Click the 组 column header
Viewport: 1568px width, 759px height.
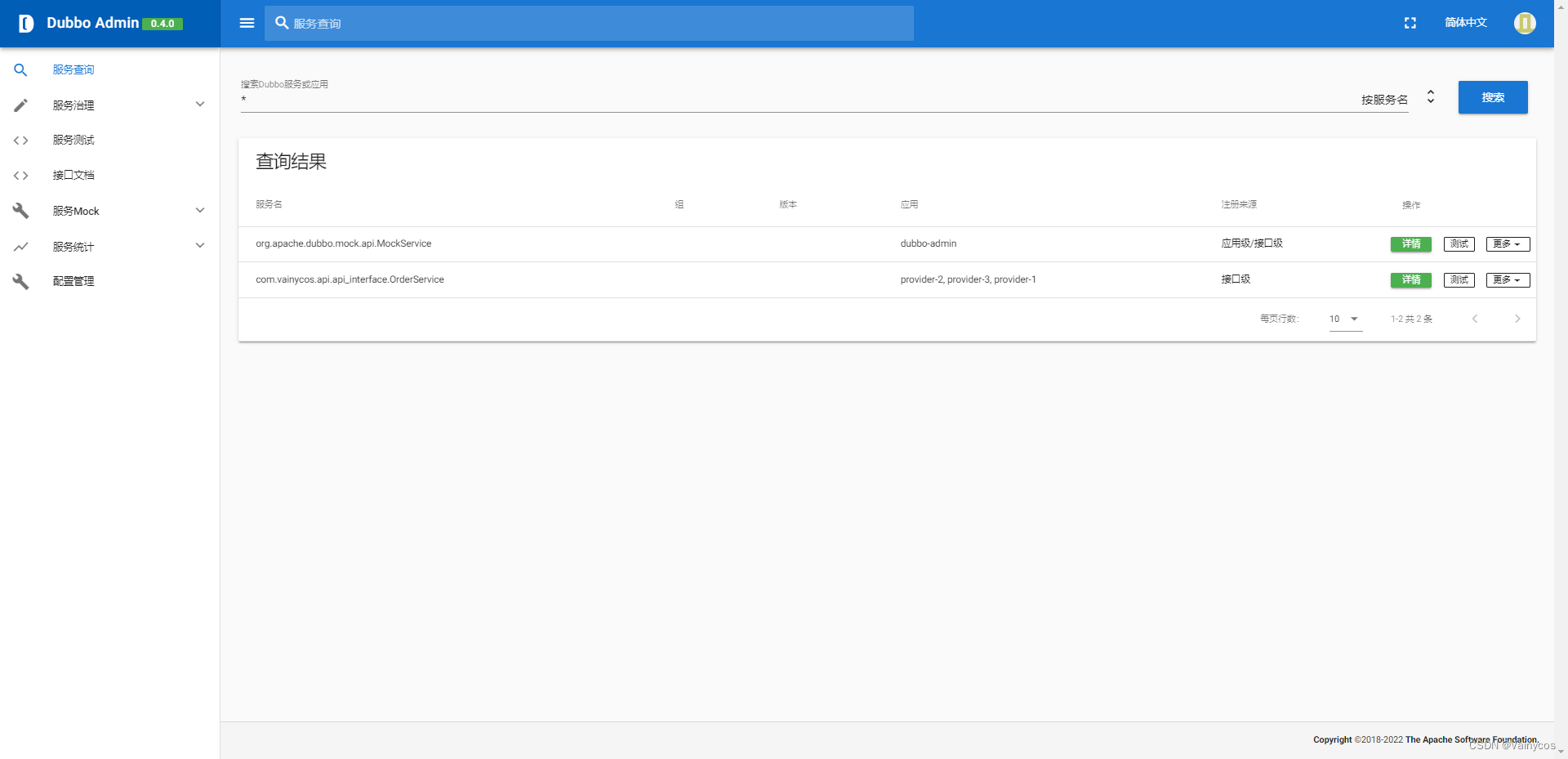(x=679, y=204)
